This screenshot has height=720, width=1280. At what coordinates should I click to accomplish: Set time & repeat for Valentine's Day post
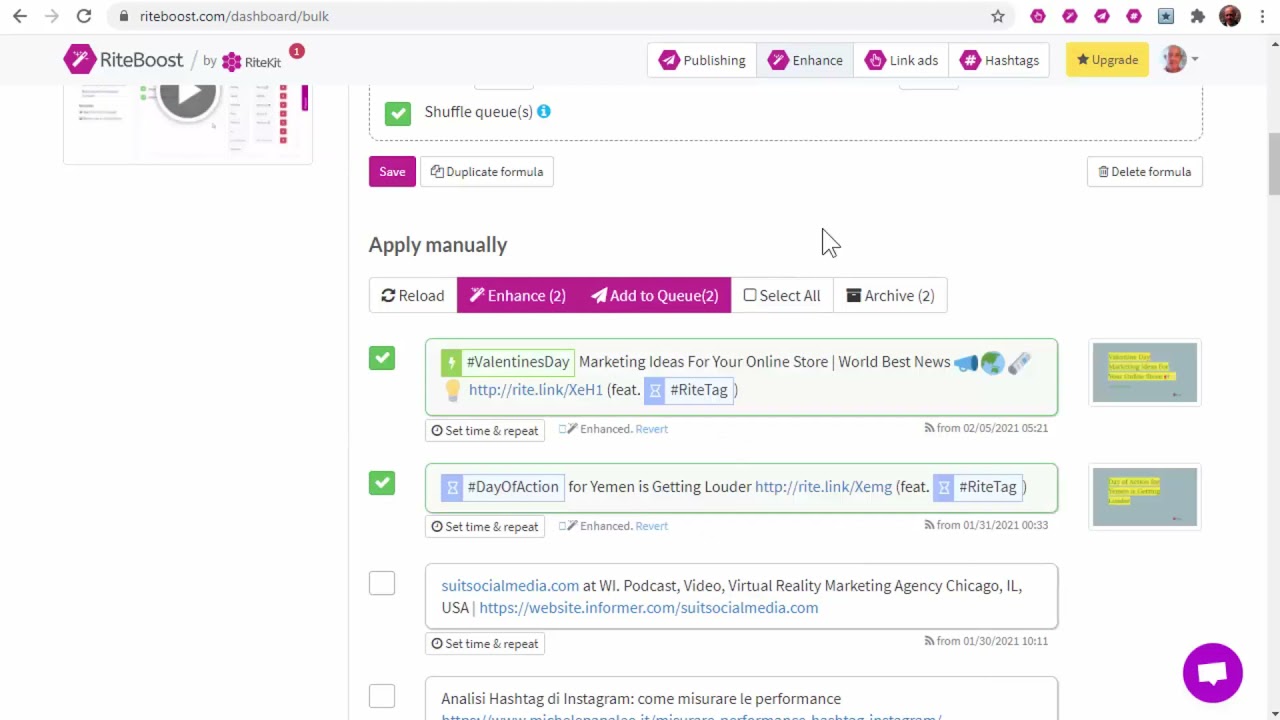coord(485,430)
